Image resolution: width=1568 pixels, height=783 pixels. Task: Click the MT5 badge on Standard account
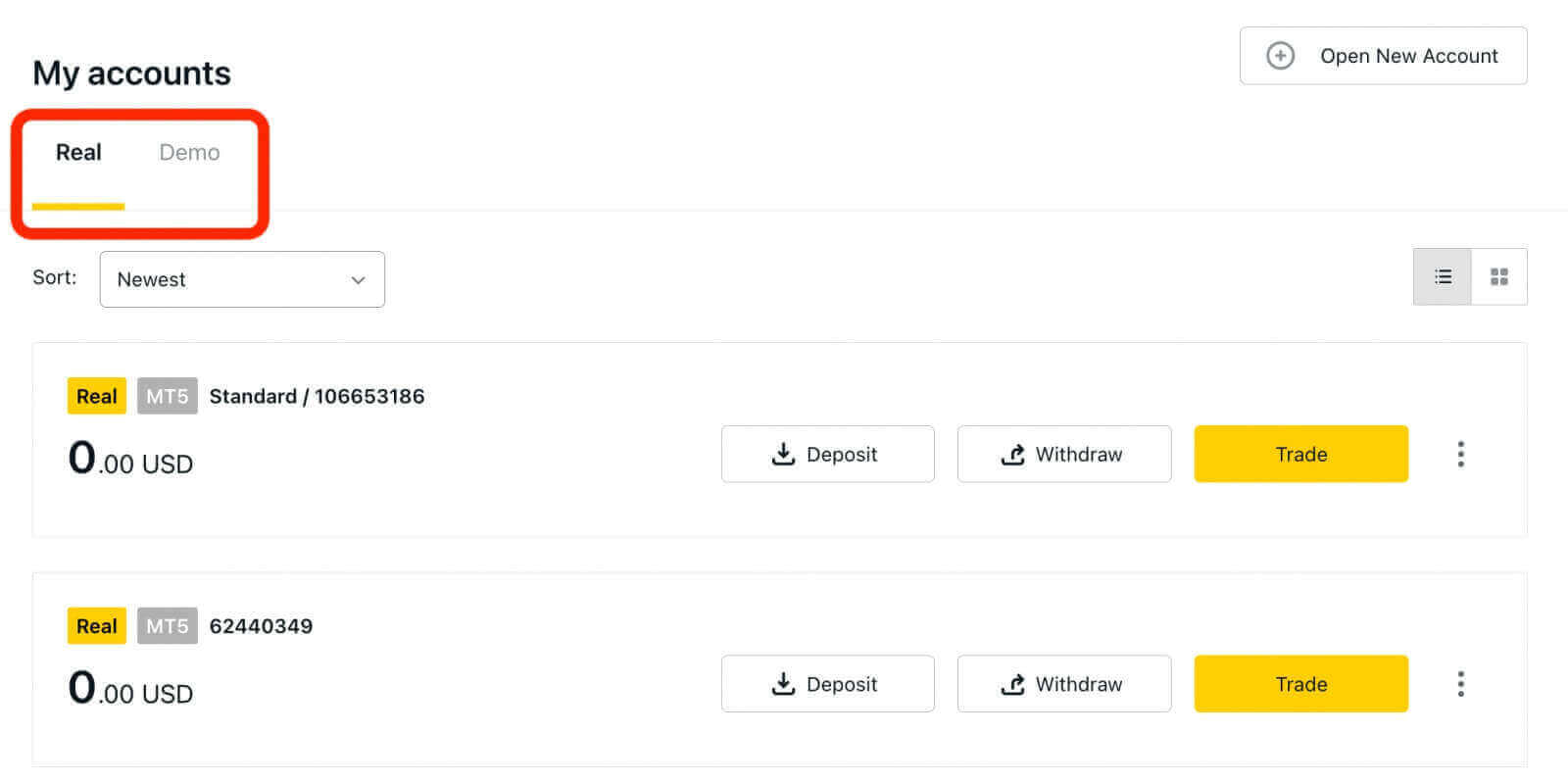click(167, 396)
